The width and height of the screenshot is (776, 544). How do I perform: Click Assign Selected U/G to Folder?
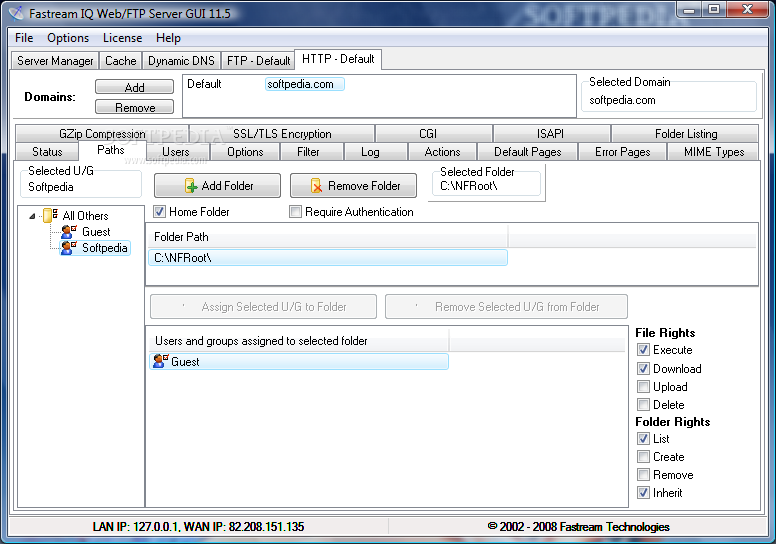click(x=263, y=306)
